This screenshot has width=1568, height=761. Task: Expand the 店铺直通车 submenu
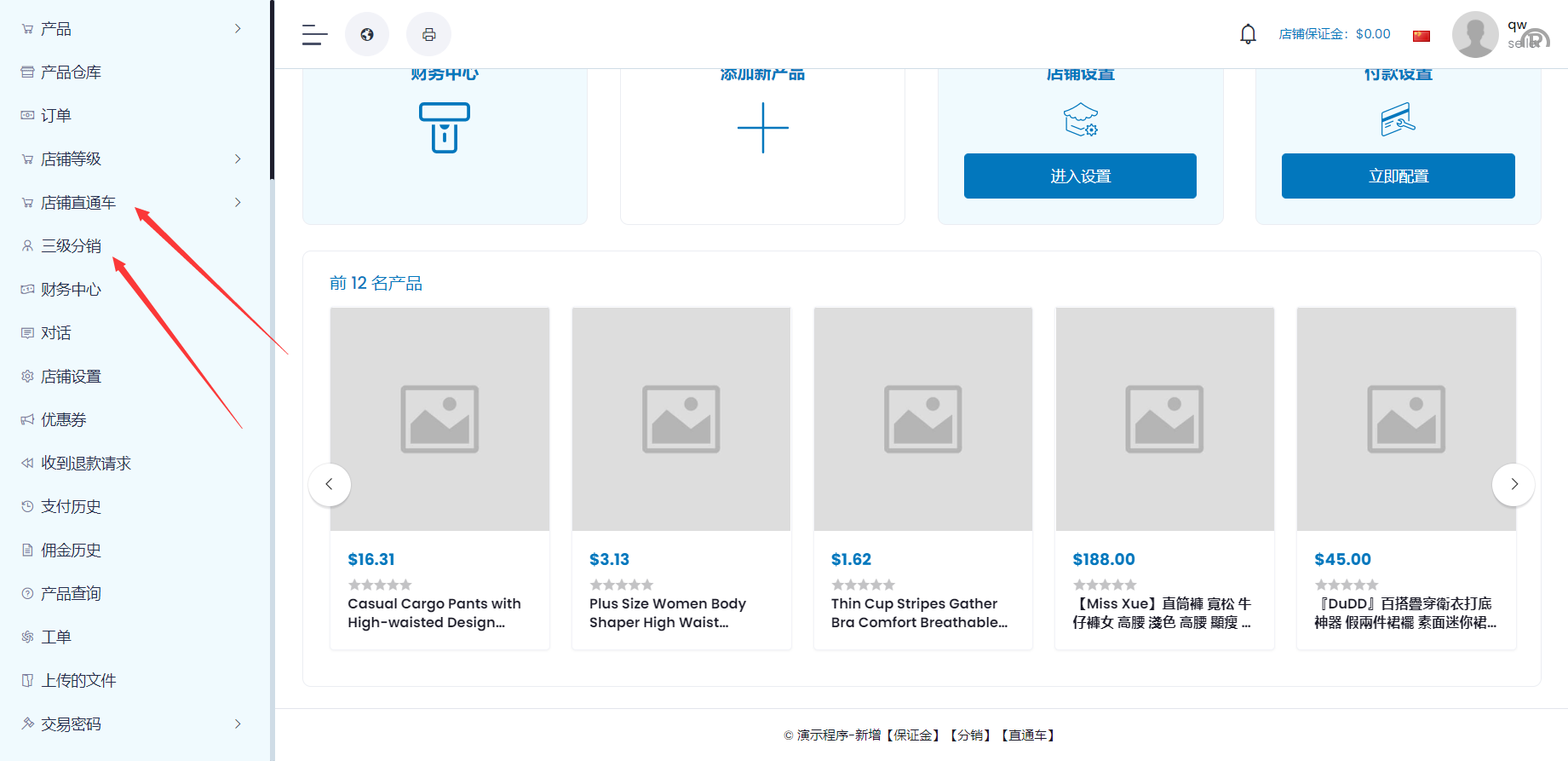coord(238,203)
